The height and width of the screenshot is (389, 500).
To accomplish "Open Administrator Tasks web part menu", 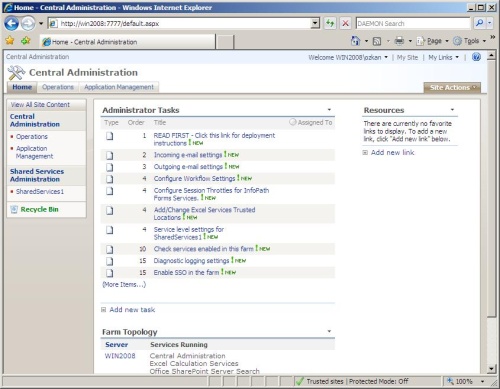I will [x=329, y=110].
